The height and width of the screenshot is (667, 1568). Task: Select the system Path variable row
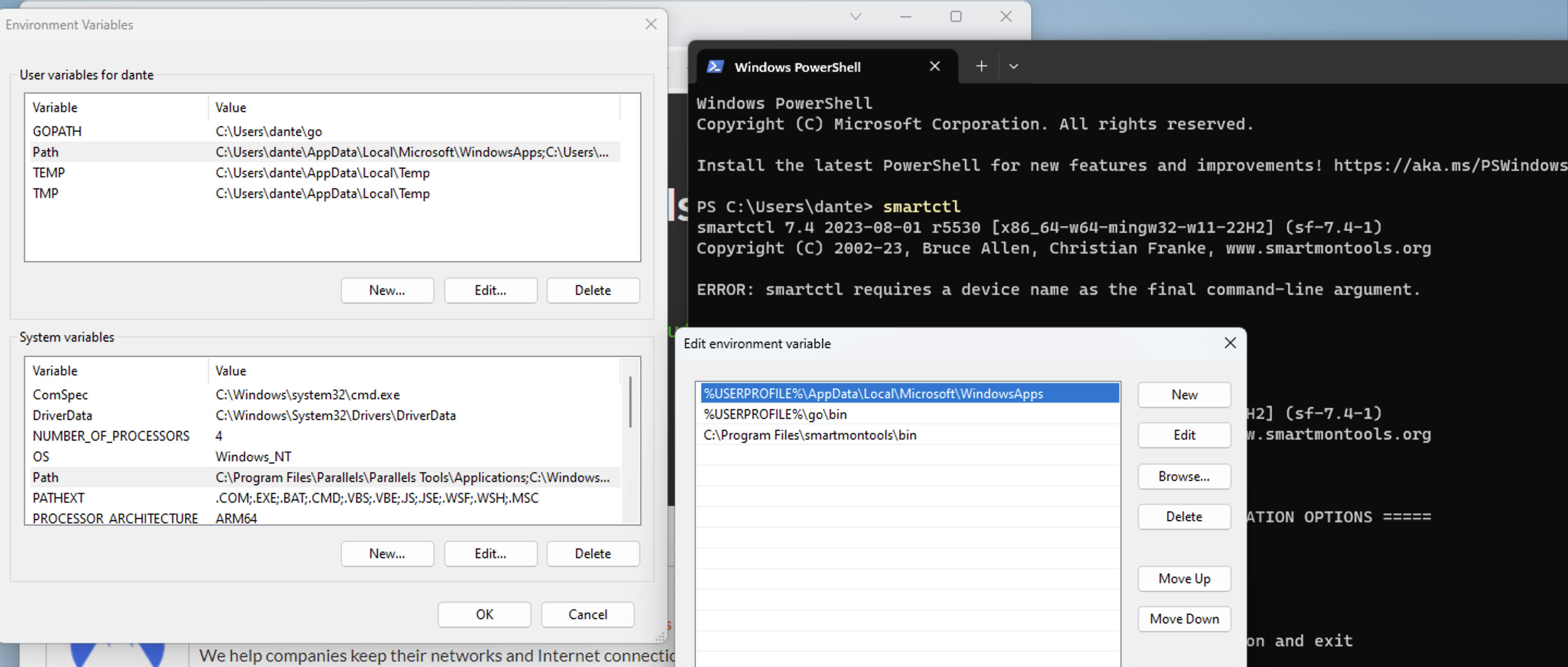(x=326, y=477)
